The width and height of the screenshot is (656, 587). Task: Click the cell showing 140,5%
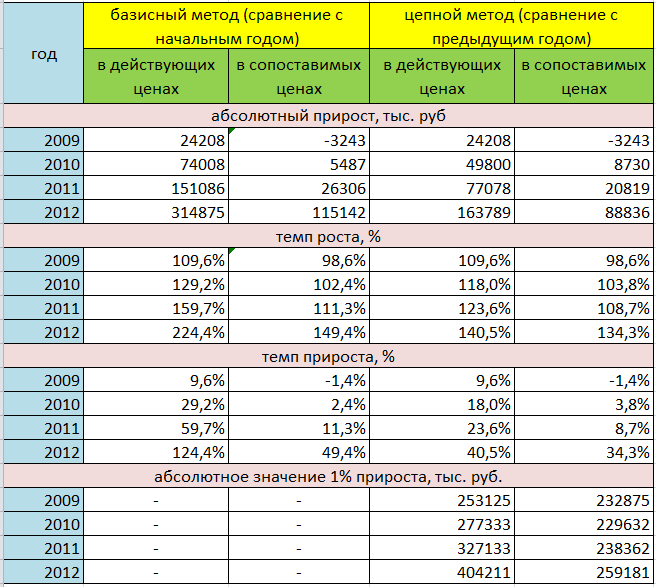pos(442,332)
